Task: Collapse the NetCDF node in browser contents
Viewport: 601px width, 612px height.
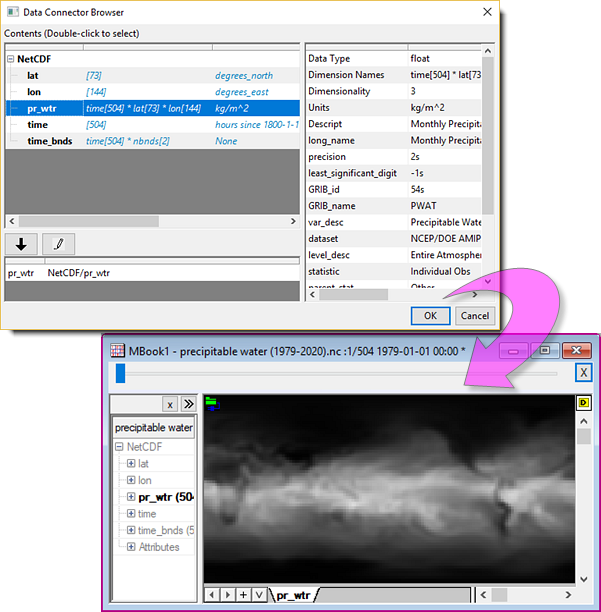Action: 11,59
